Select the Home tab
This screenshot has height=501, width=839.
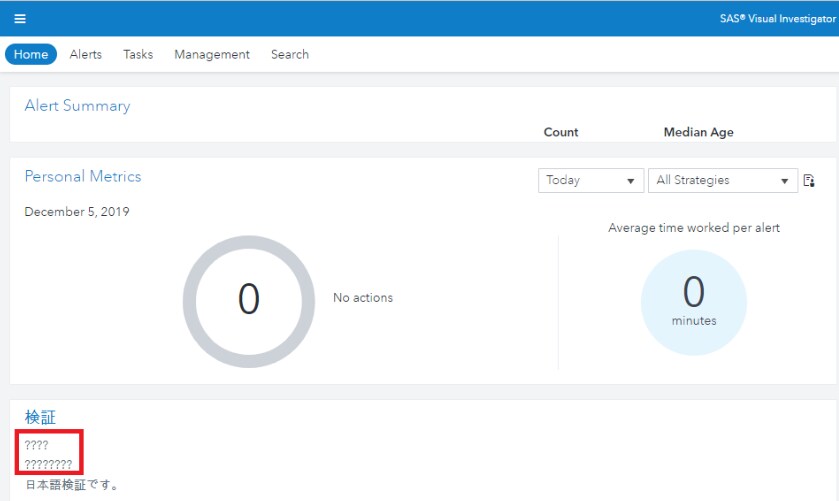pyautogui.click(x=31, y=54)
